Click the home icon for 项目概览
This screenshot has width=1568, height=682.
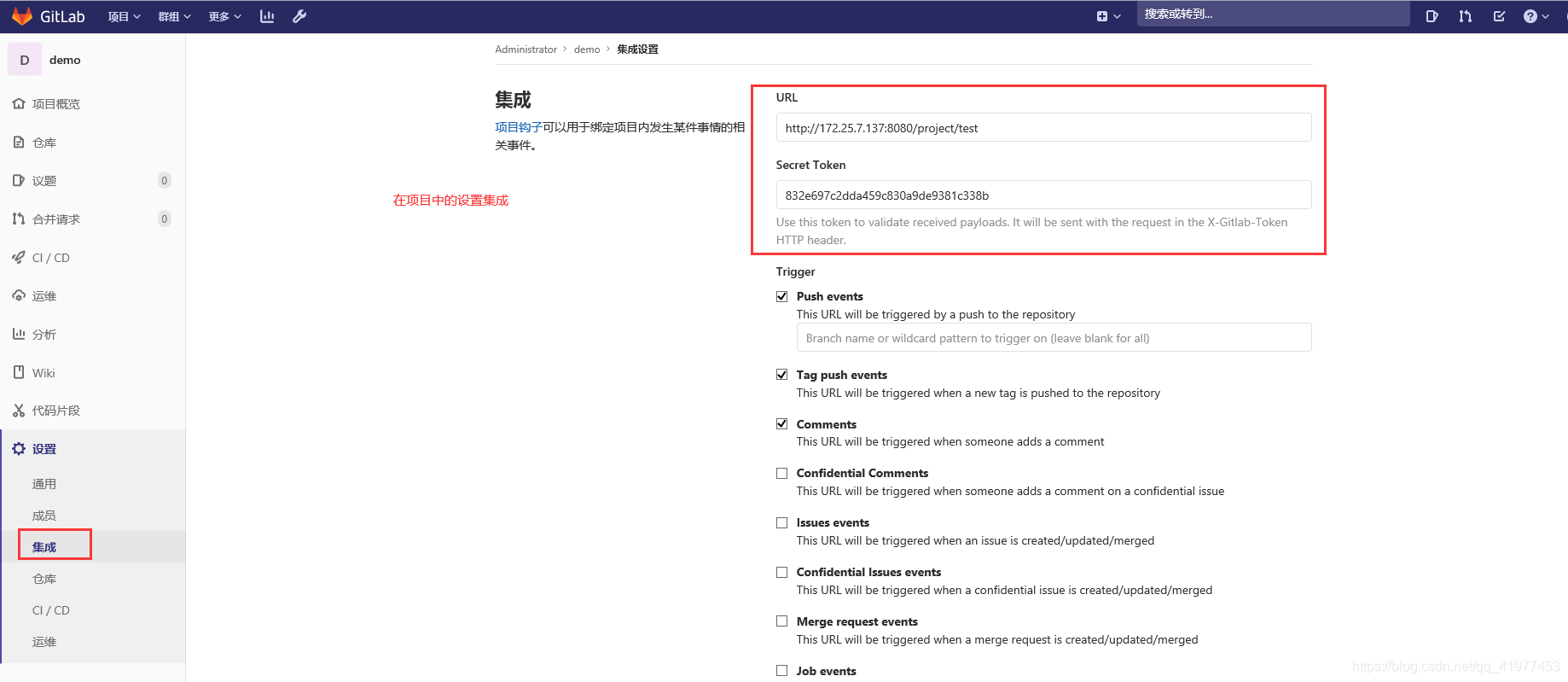[19, 103]
